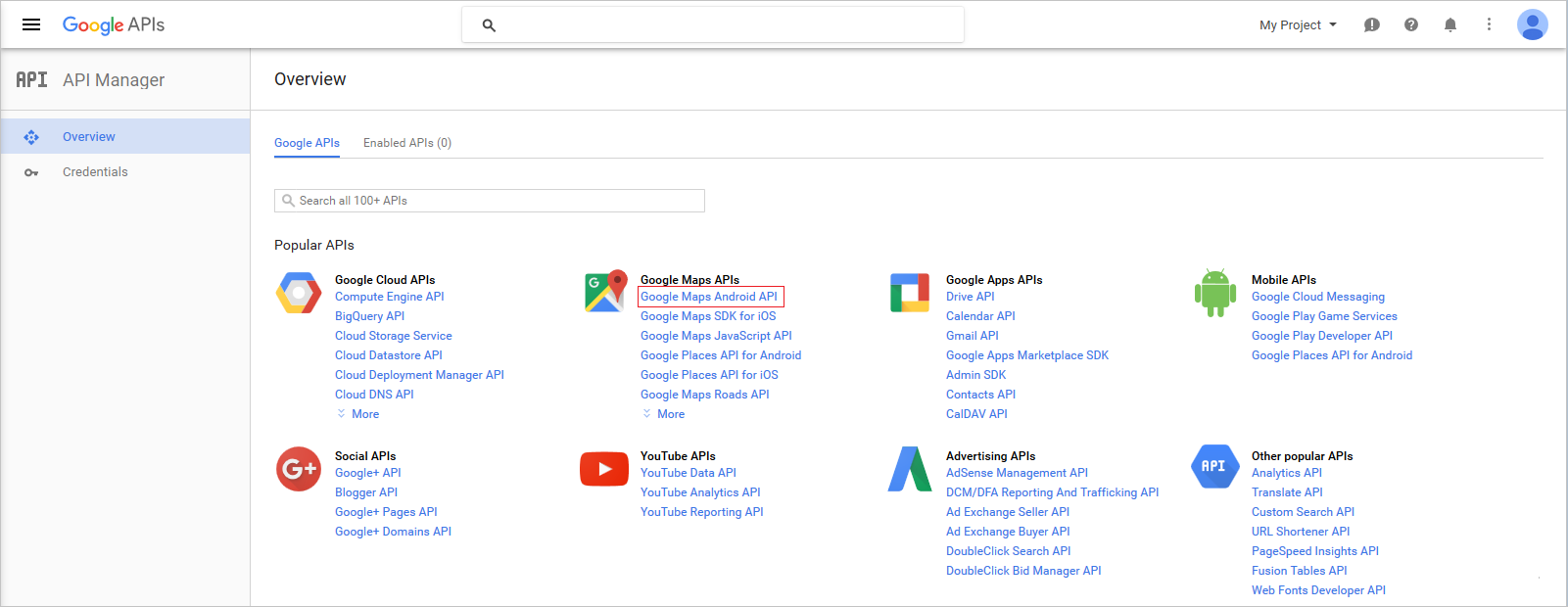
Task: Open the user account avatar
Action: point(1532,24)
